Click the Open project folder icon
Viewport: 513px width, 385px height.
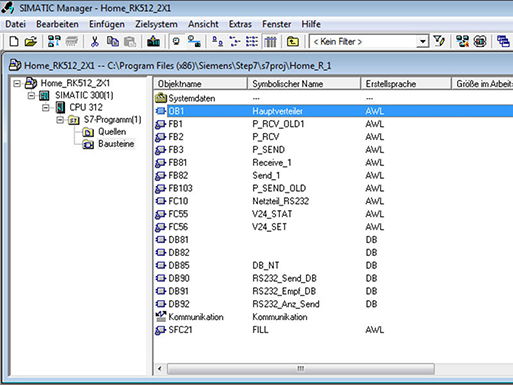pos(31,42)
